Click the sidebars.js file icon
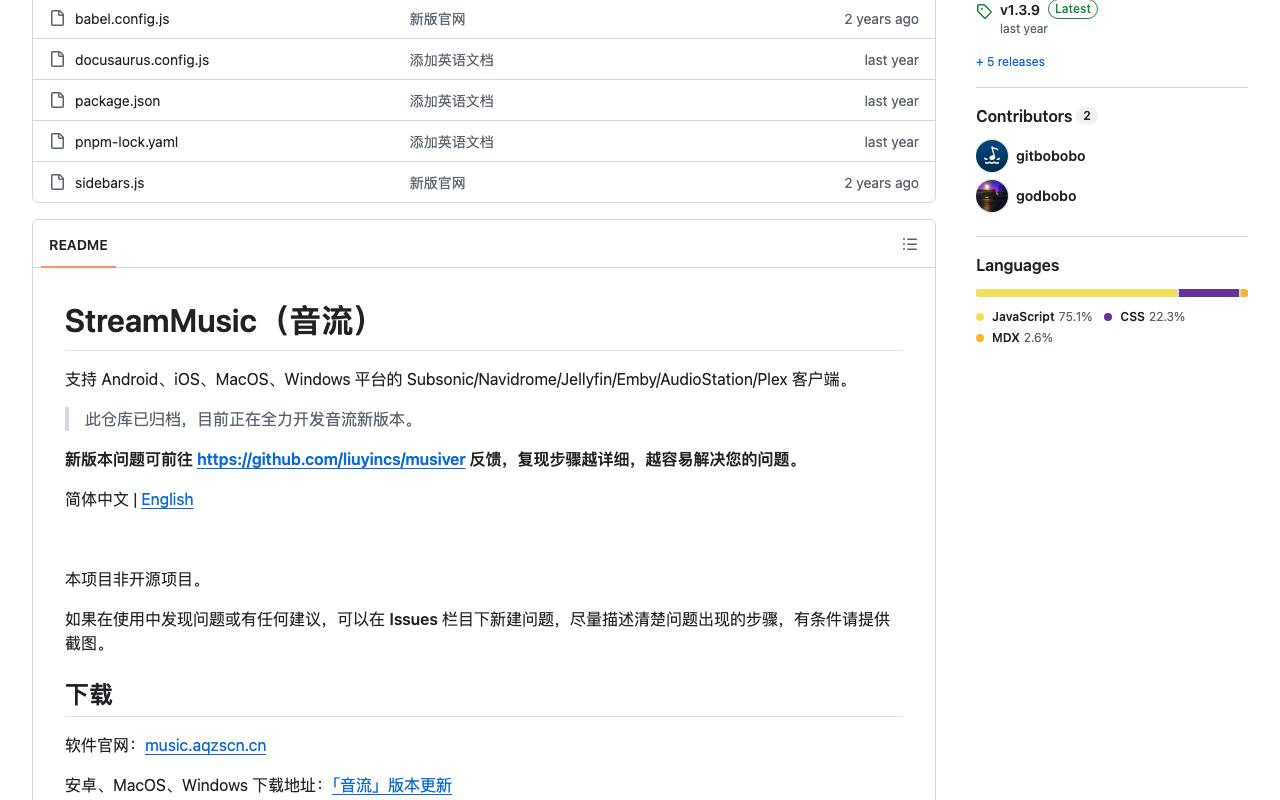 tap(58, 183)
